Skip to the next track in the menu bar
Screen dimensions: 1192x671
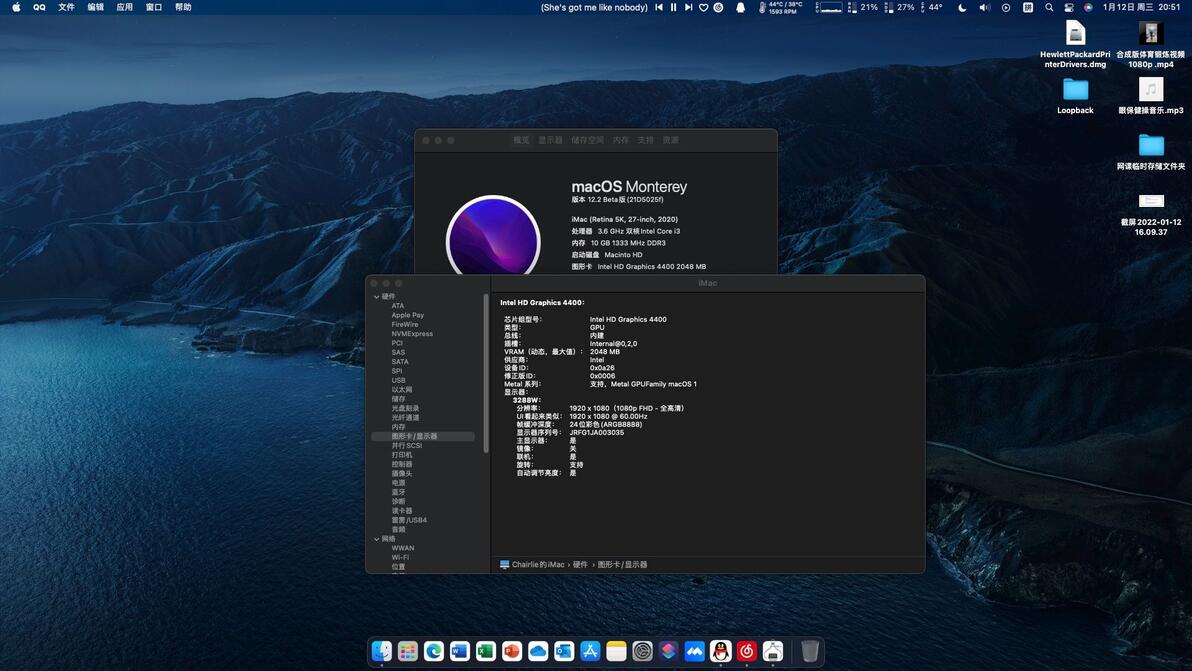pyautogui.click(x=688, y=7)
